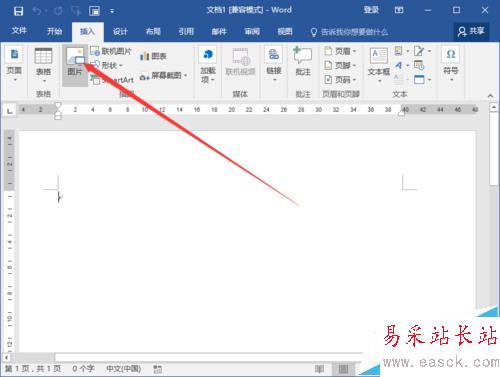
Task: Insert 联机视频 online video
Action: 240,62
